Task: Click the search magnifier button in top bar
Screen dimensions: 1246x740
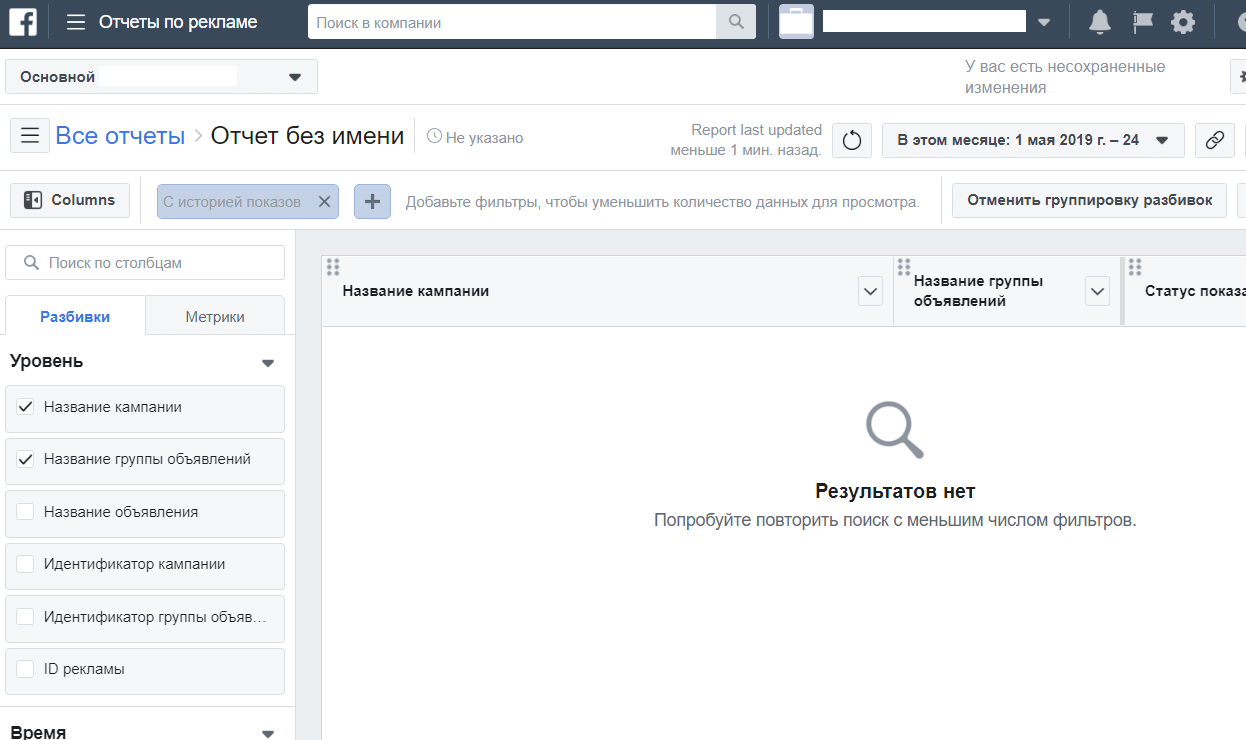Action: click(x=736, y=22)
